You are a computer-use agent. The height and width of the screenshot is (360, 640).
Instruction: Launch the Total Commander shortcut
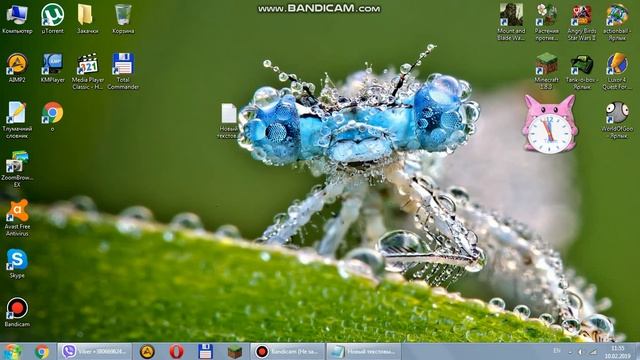(123, 71)
